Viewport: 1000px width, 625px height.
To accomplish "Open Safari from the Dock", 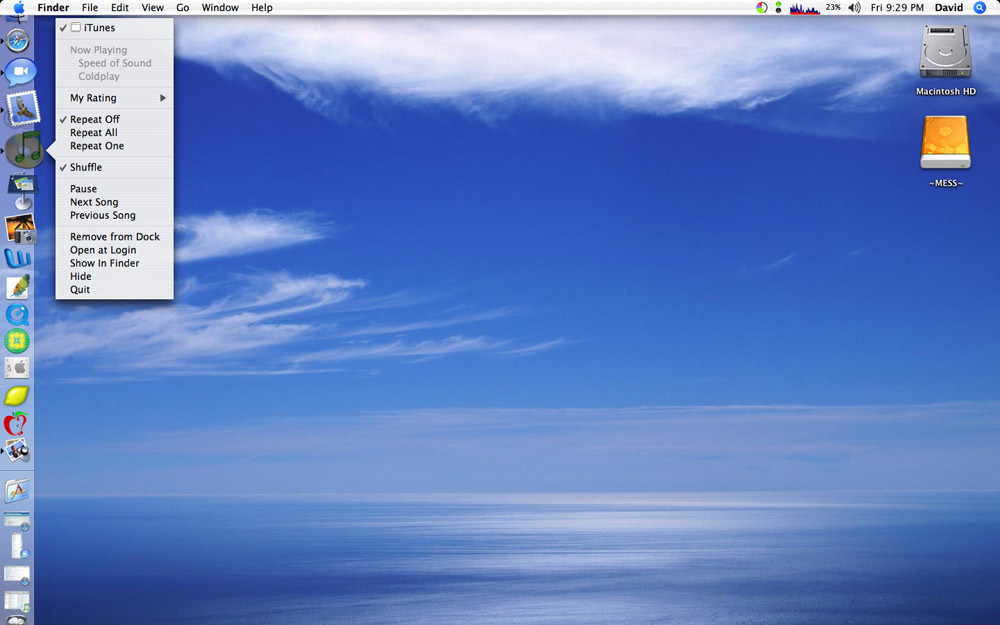I will point(18,41).
